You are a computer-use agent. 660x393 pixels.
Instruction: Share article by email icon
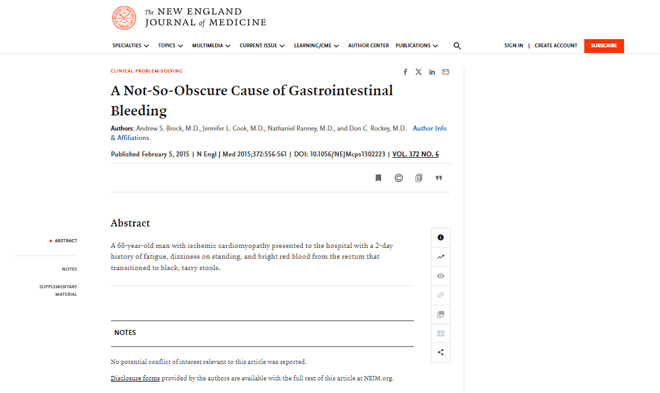(445, 72)
